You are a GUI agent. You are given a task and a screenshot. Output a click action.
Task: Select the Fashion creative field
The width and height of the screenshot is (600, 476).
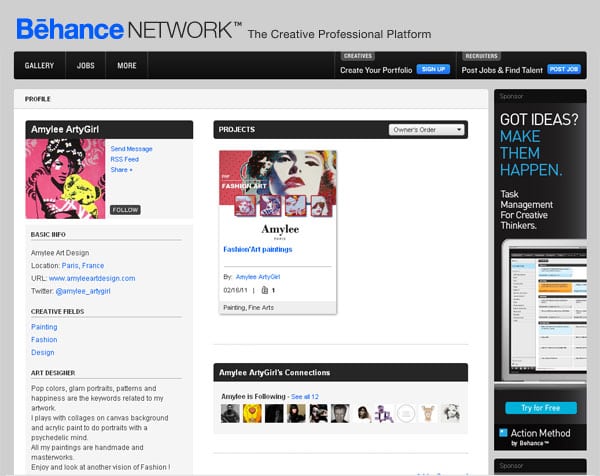click(x=44, y=339)
